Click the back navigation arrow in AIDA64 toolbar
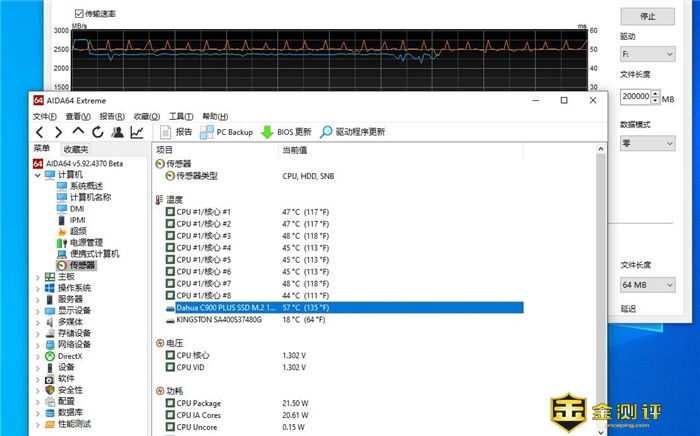 click(40, 132)
